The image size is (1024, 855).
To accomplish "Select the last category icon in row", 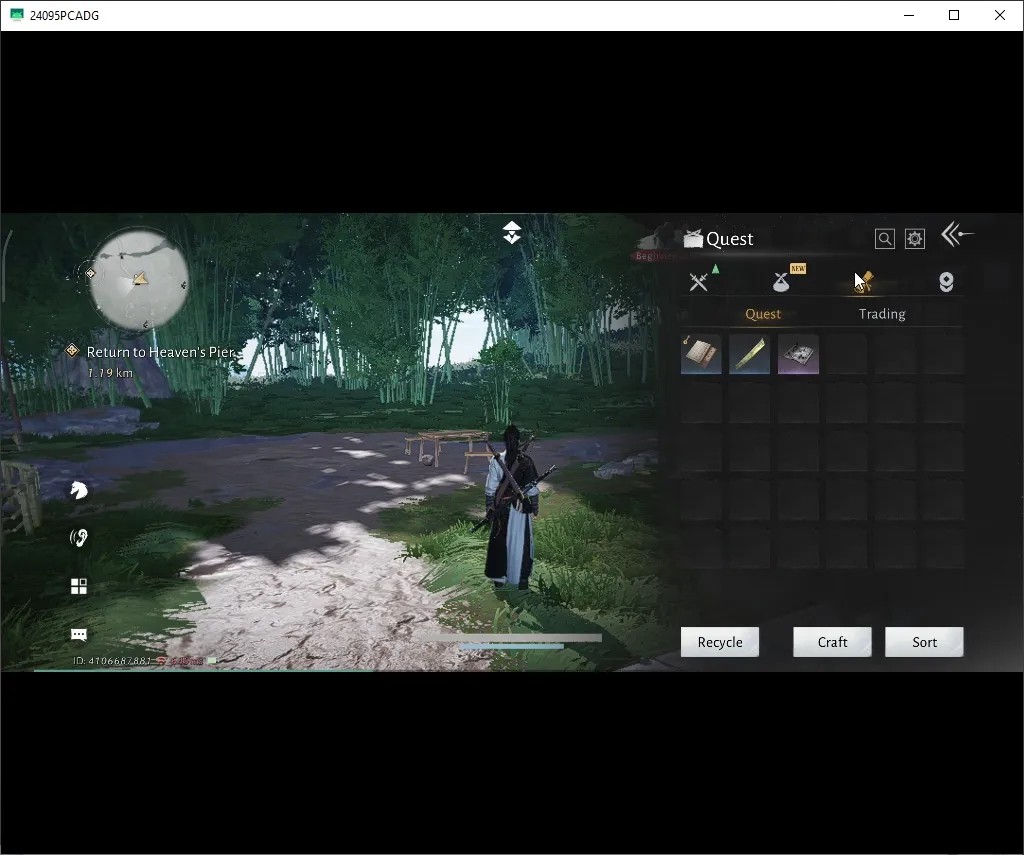I will click(946, 282).
